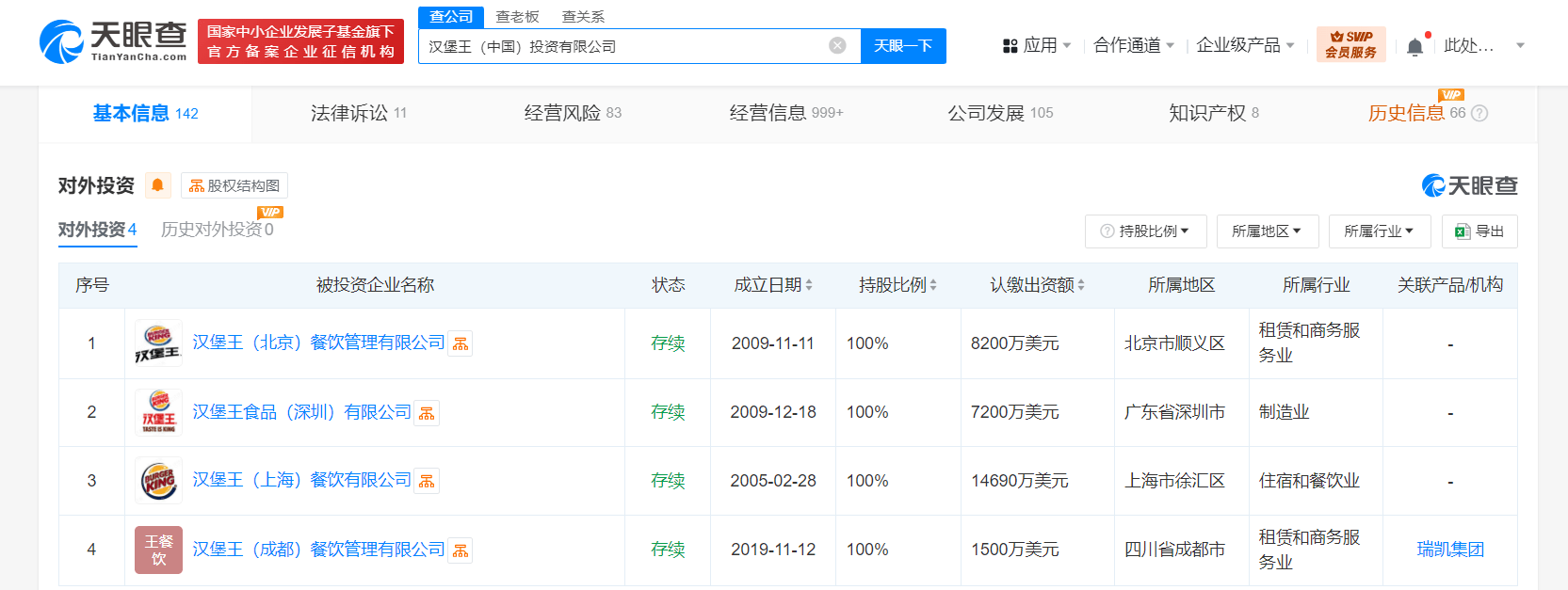Click the company search input field
Image resolution: width=1568 pixels, height=590 pixels.
(622, 46)
